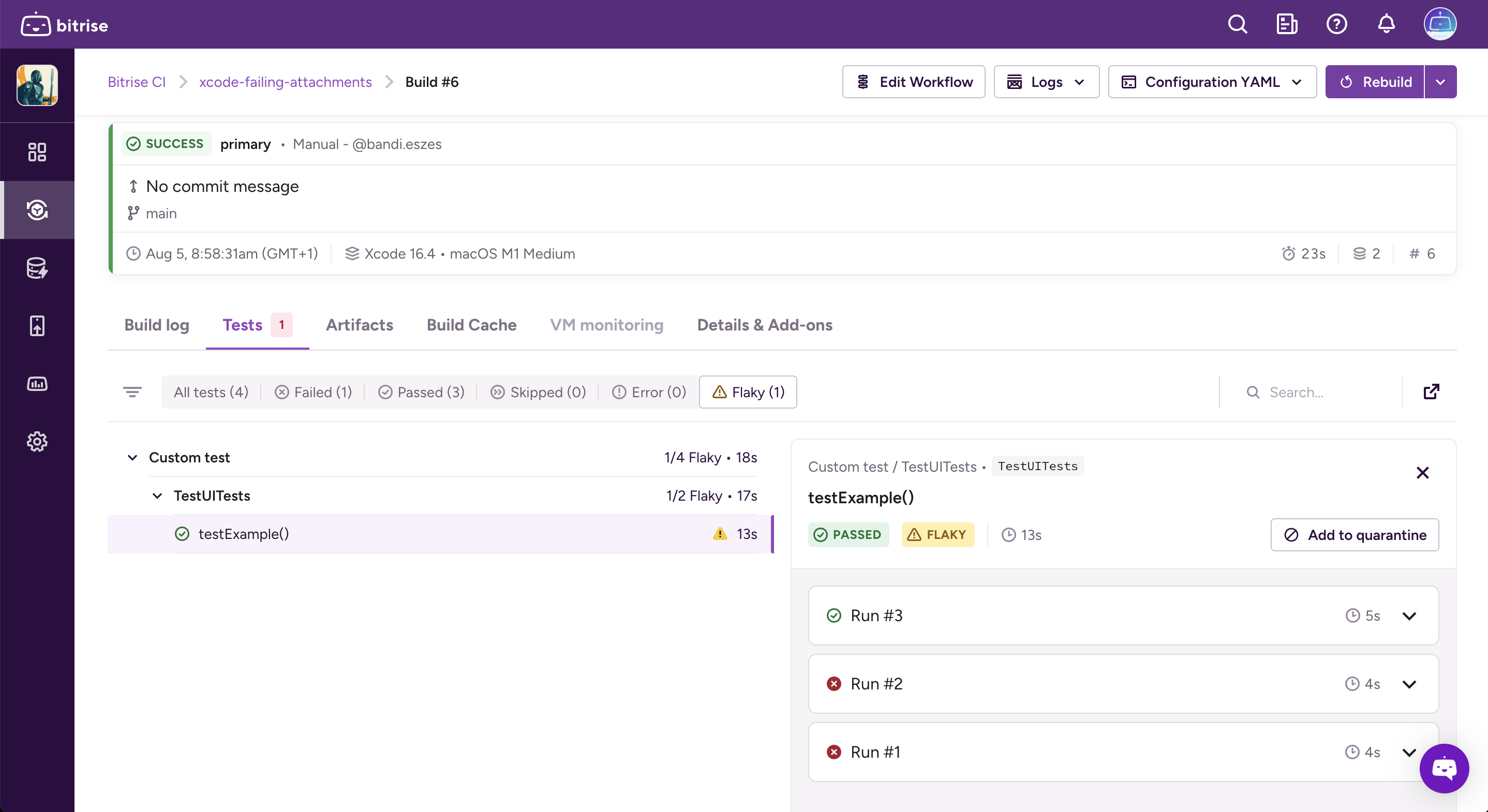Click the test search field

[1323, 392]
